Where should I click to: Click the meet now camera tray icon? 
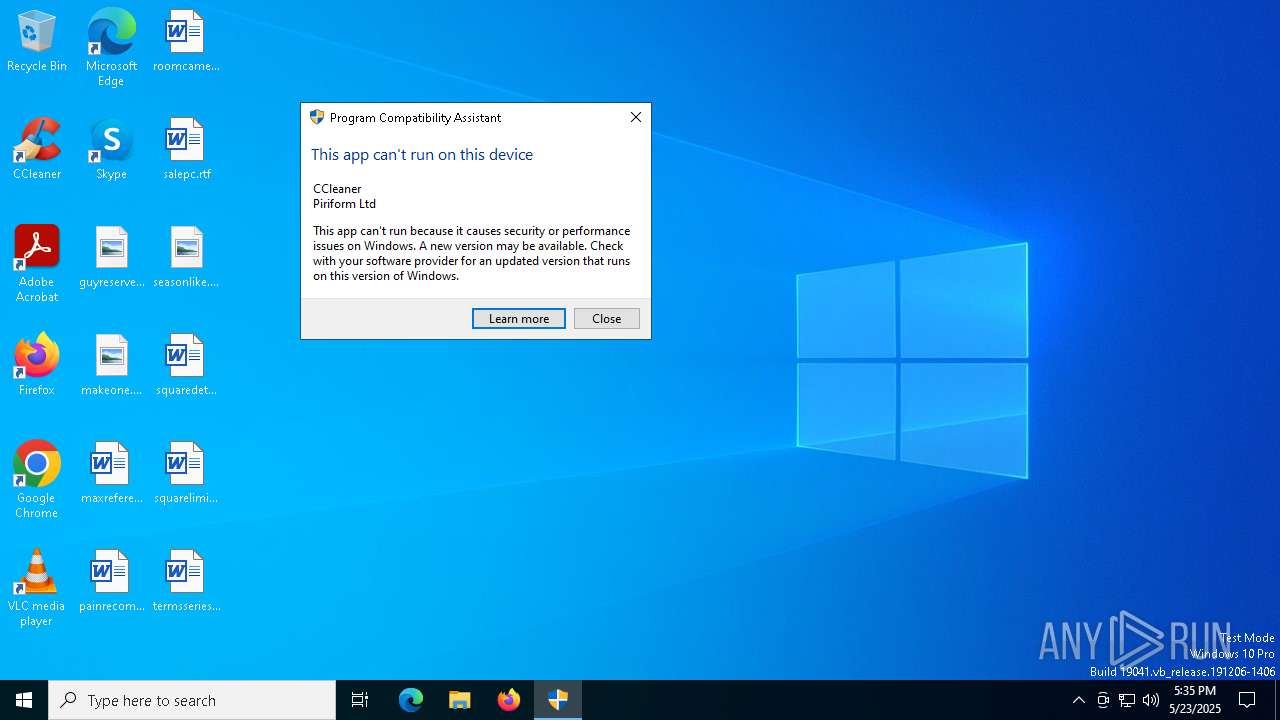[1103, 700]
